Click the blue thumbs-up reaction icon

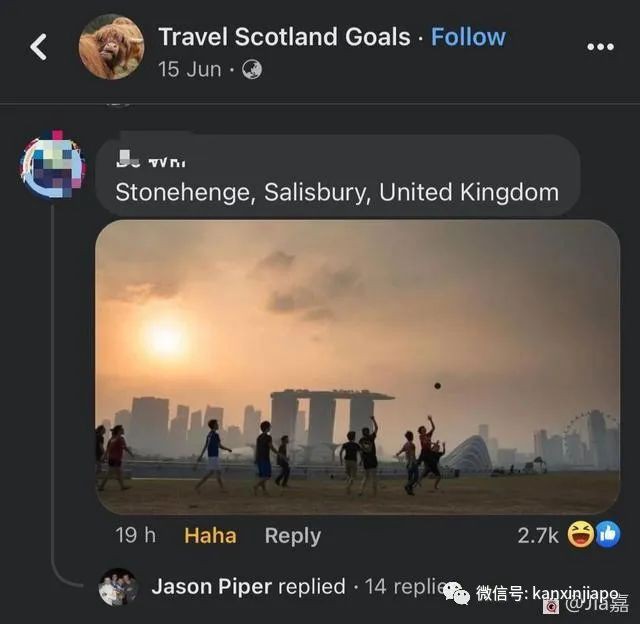[x=607, y=535]
